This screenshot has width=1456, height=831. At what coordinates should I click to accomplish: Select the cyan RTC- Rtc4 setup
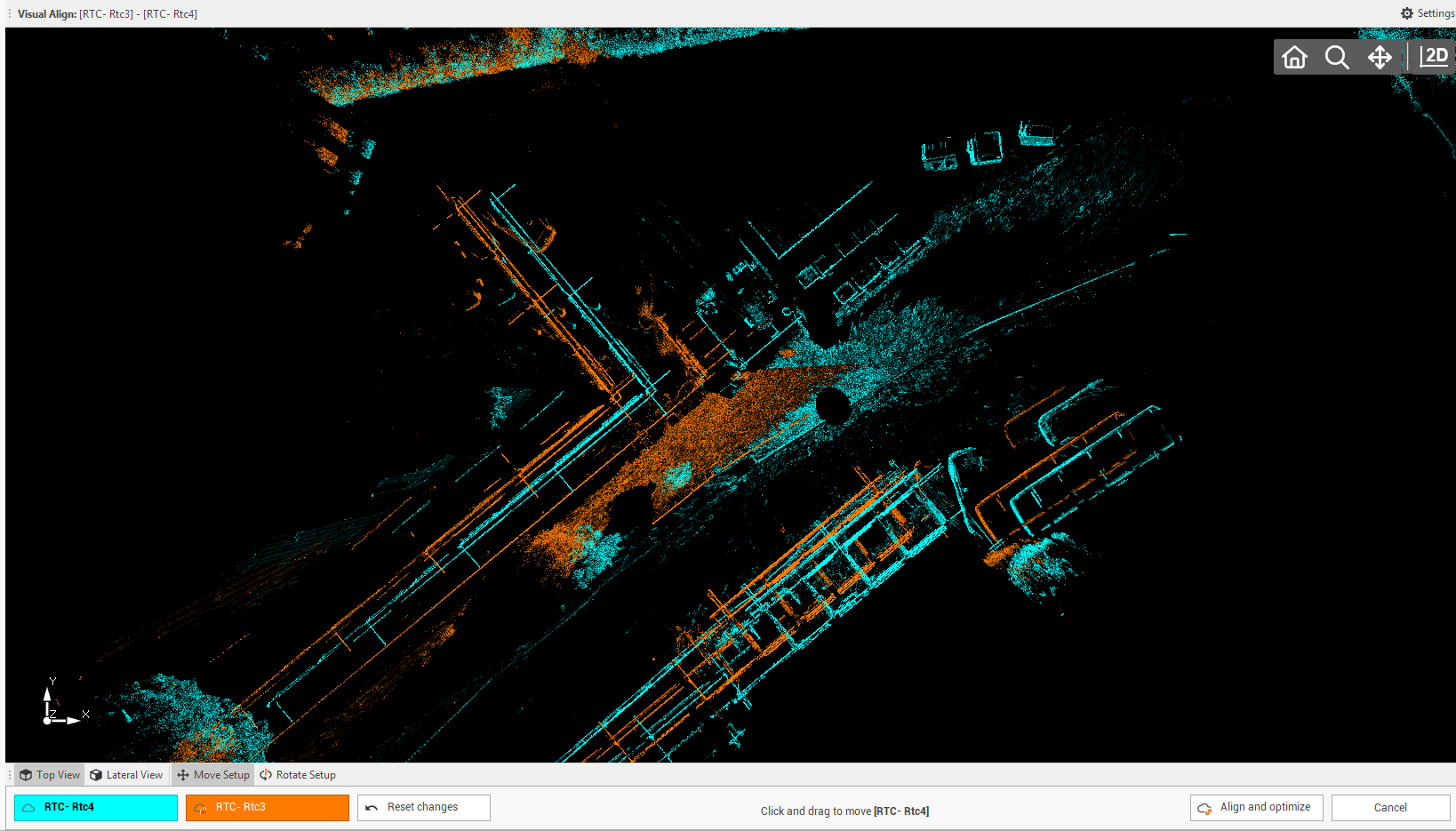tap(96, 807)
